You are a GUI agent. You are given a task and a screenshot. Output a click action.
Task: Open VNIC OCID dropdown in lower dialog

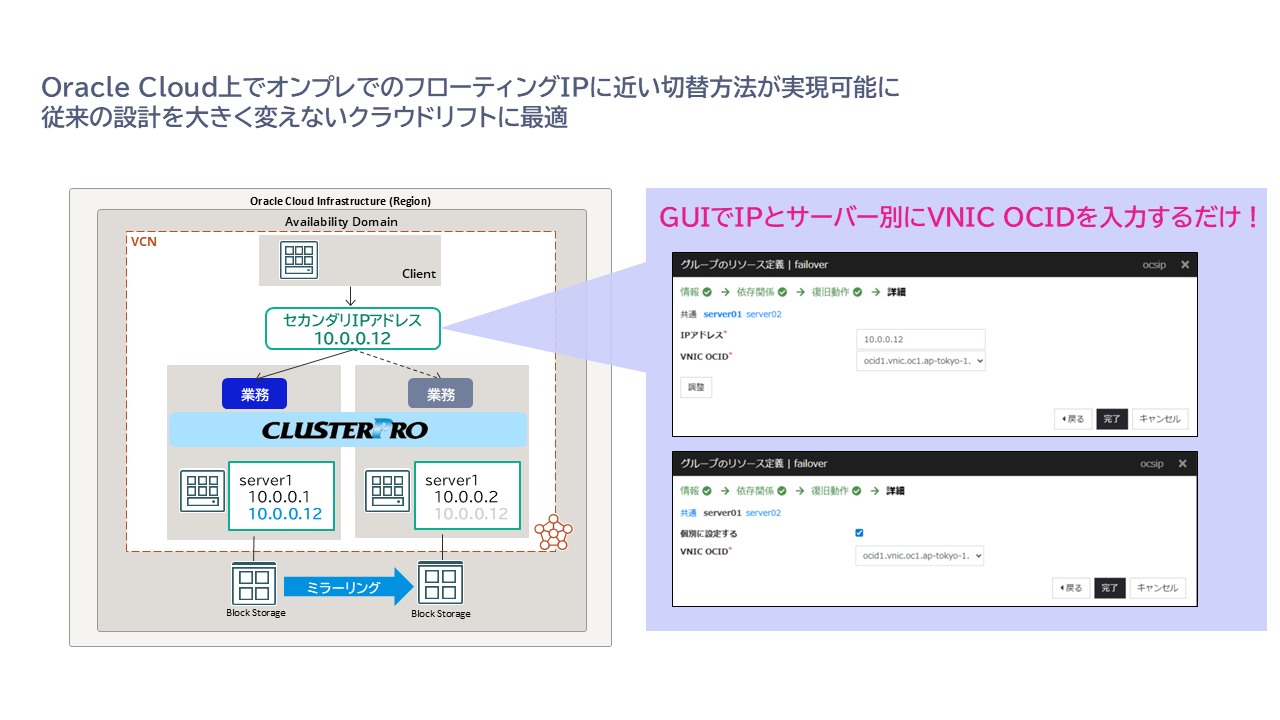[x=919, y=555]
